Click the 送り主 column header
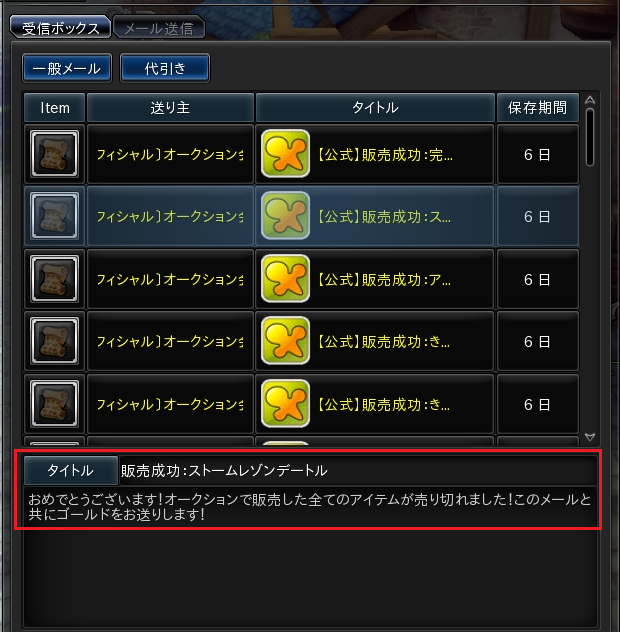 pos(170,108)
